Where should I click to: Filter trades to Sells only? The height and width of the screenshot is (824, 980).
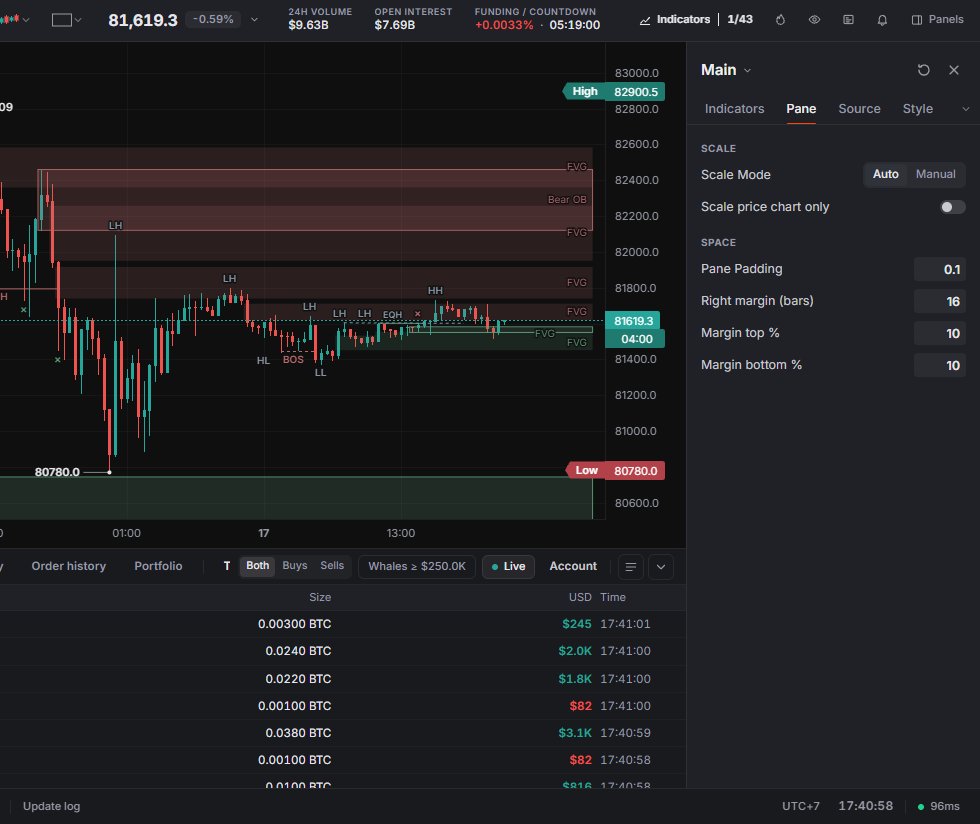(x=332, y=566)
